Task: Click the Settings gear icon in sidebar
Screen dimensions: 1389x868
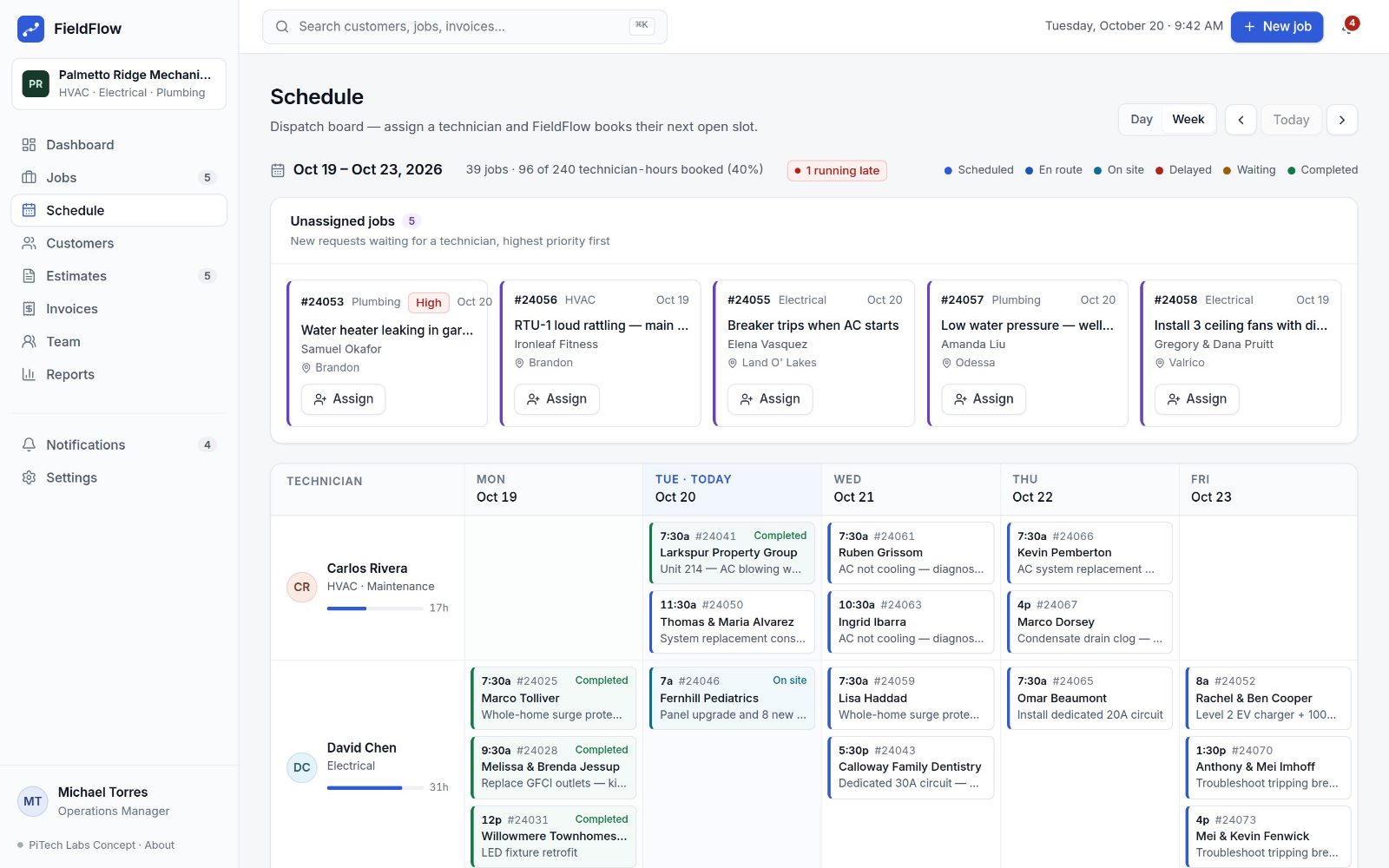Action: [x=29, y=478]
